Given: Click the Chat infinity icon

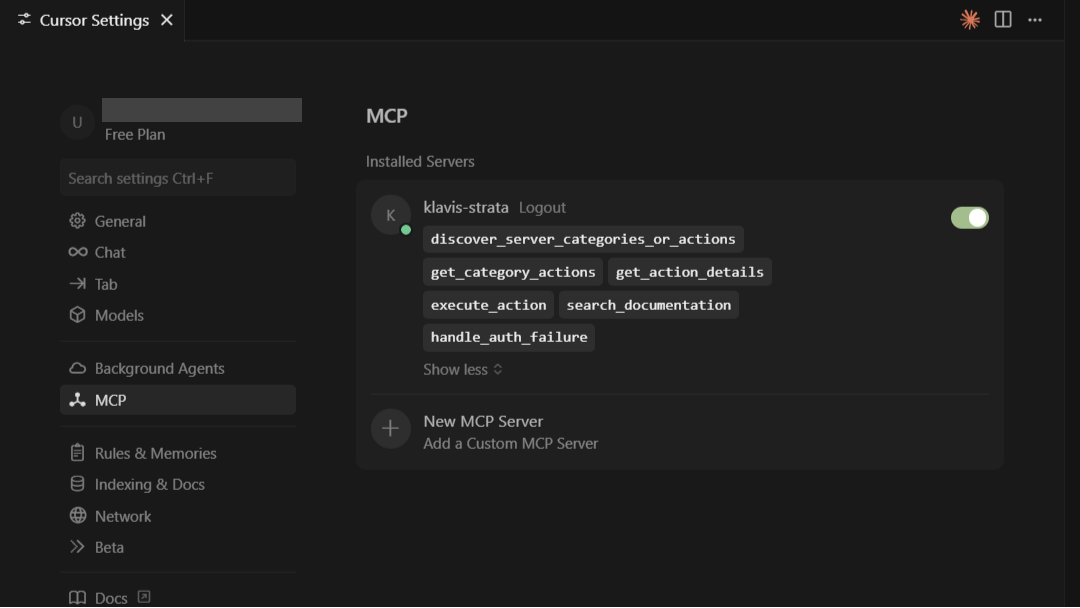Looking at the screenshot, I should pos(78,252).
